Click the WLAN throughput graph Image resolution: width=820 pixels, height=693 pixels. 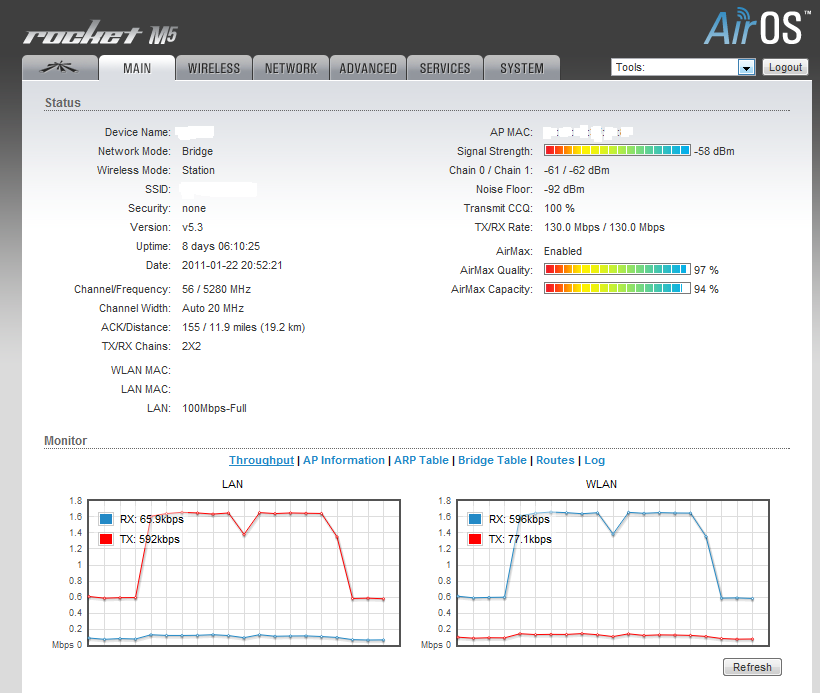tap(613, 573)
